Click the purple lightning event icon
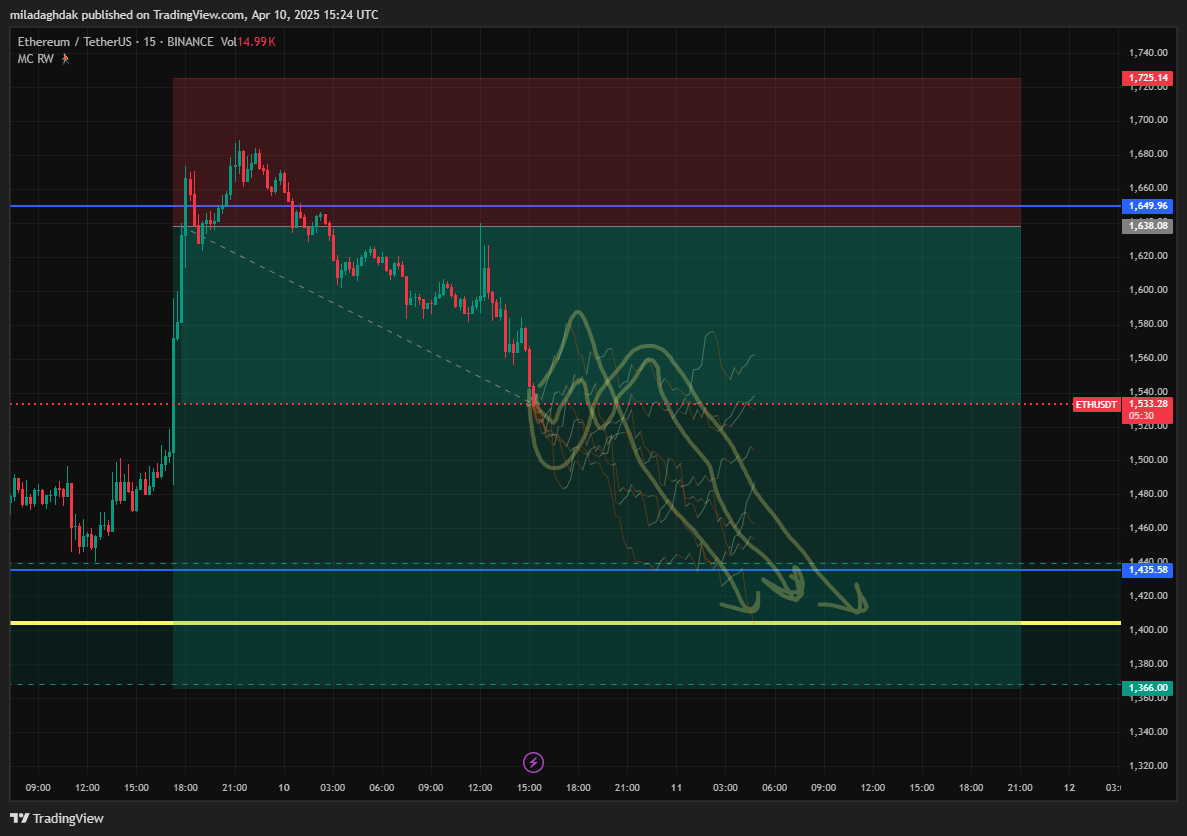The image size is (1187, 836). point(534,762)
